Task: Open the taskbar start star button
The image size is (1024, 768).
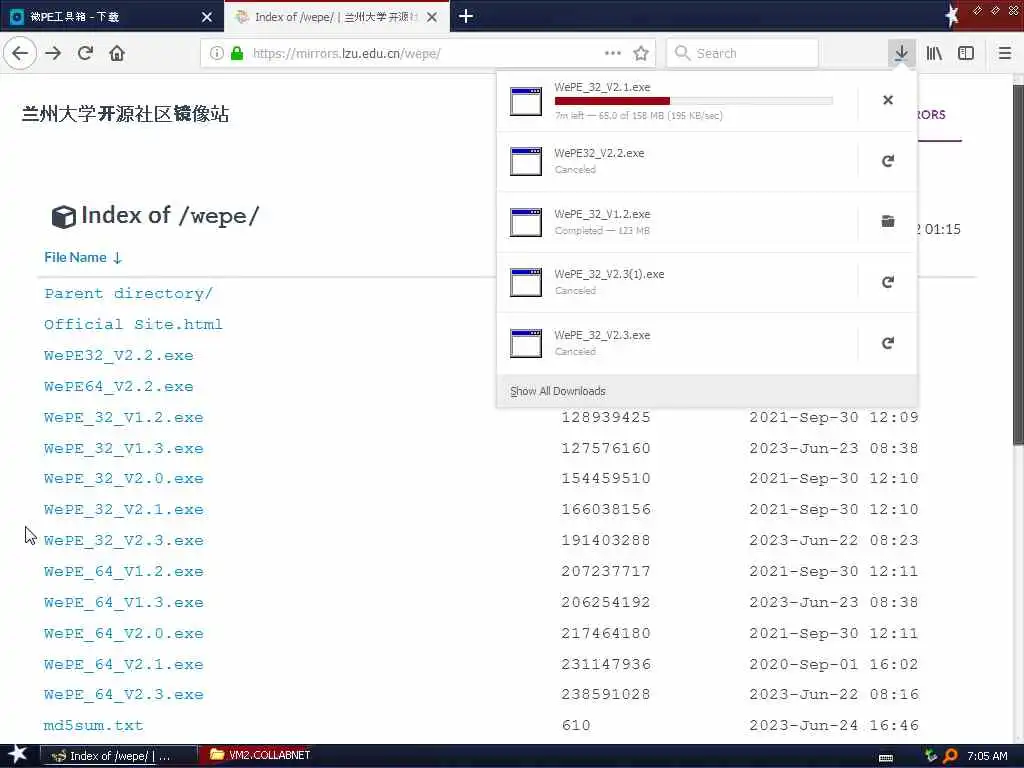Action: [x=16, y=754]
